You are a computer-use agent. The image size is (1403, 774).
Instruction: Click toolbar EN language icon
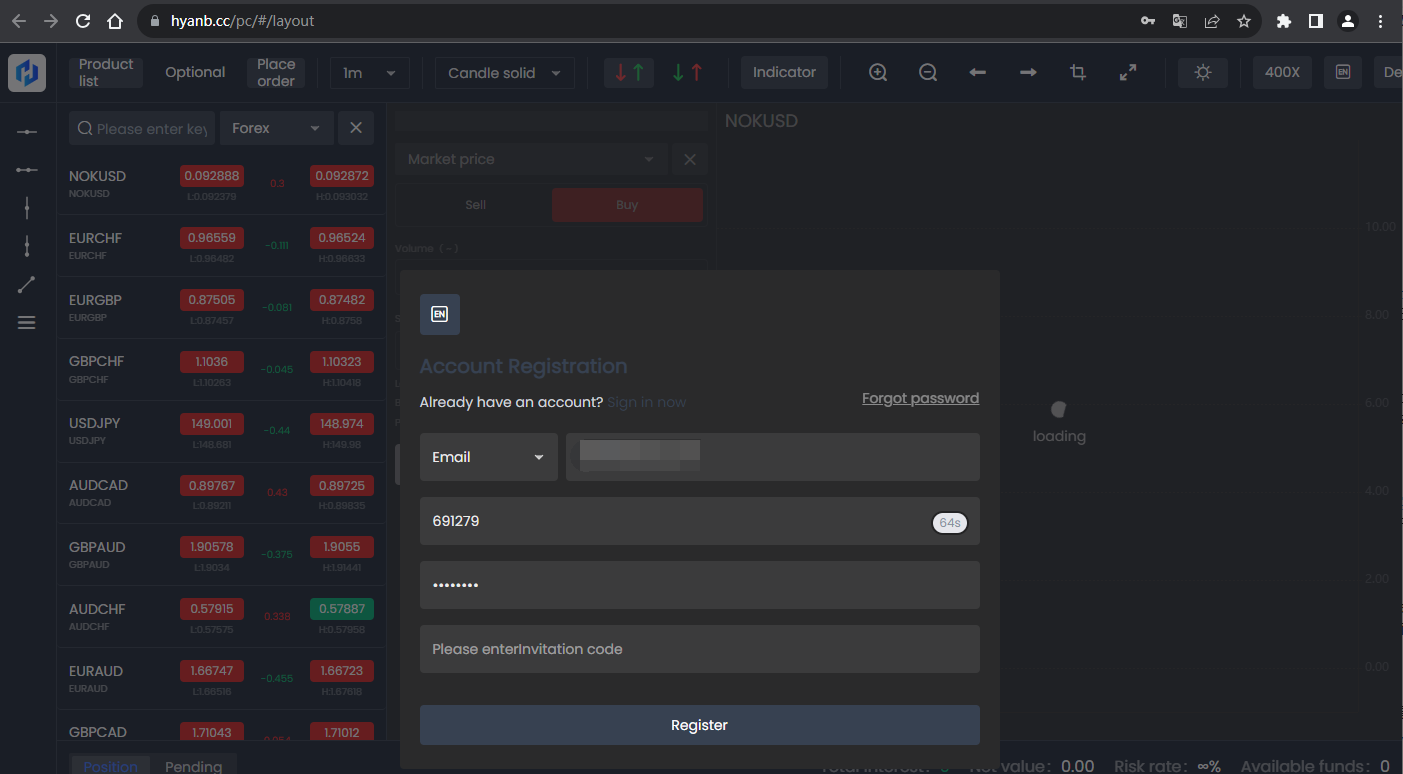tap(1343, 72)
